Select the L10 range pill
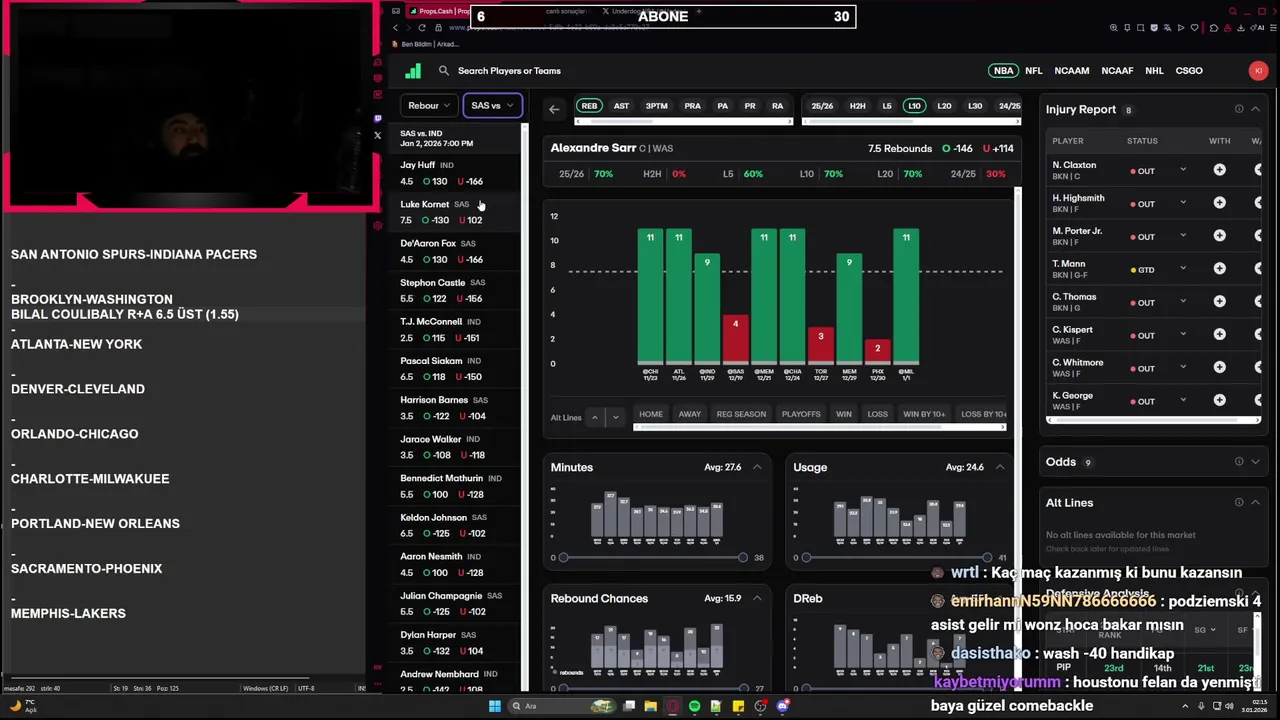This screenshot has height=720, width=1280. click(914, 106)
